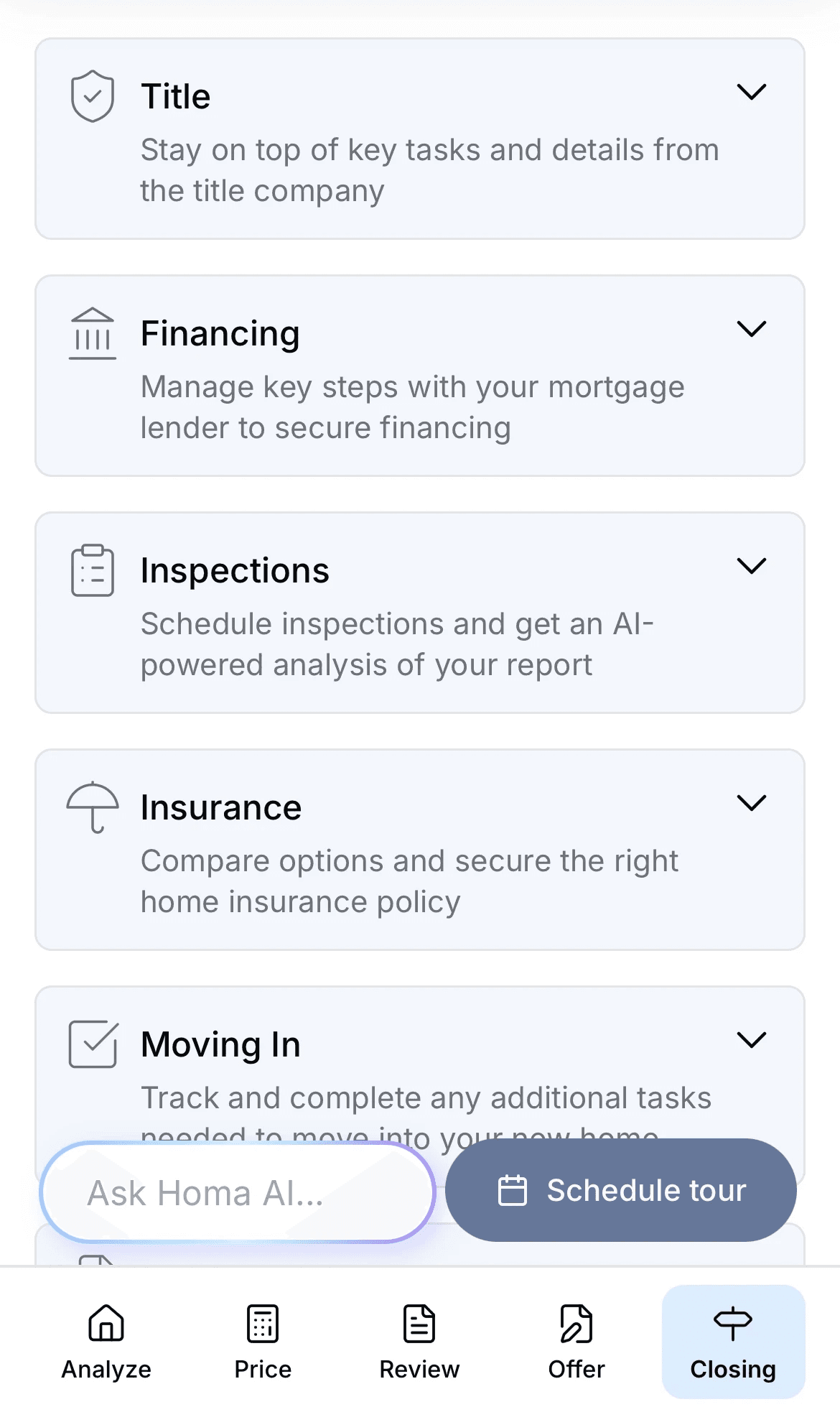840x1425 pixels.
Task: Click the calendar icon on Schedule tour
Action: (513, 1190)
